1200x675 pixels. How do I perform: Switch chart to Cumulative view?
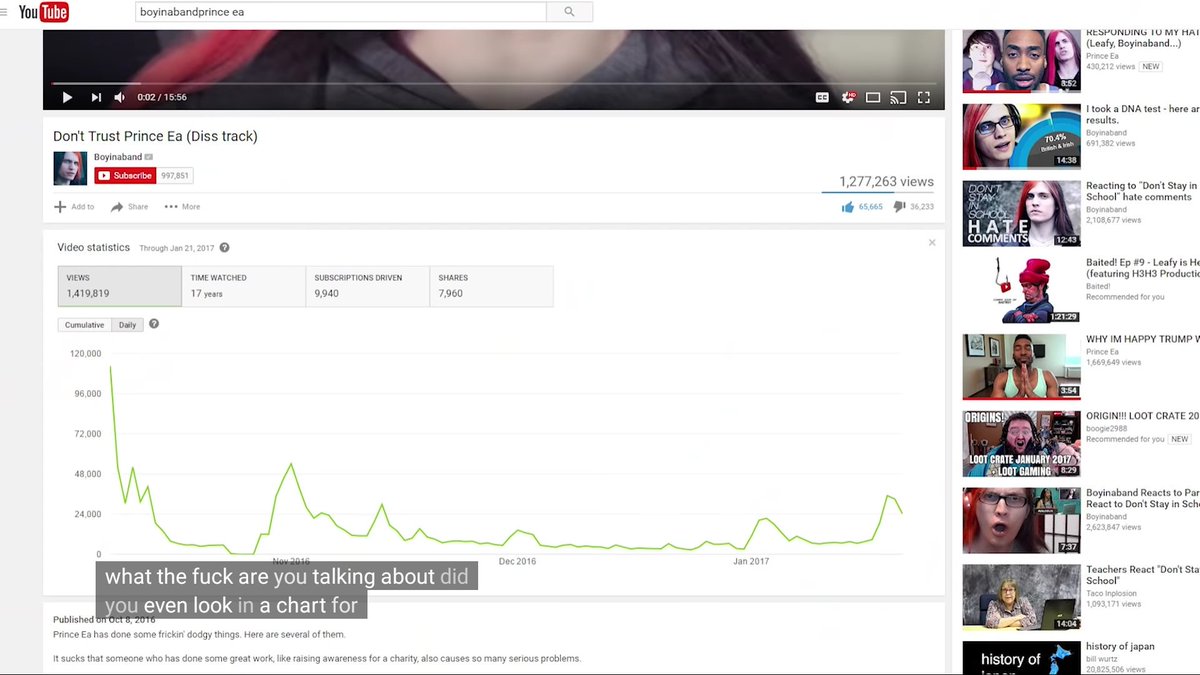(85, 325)
